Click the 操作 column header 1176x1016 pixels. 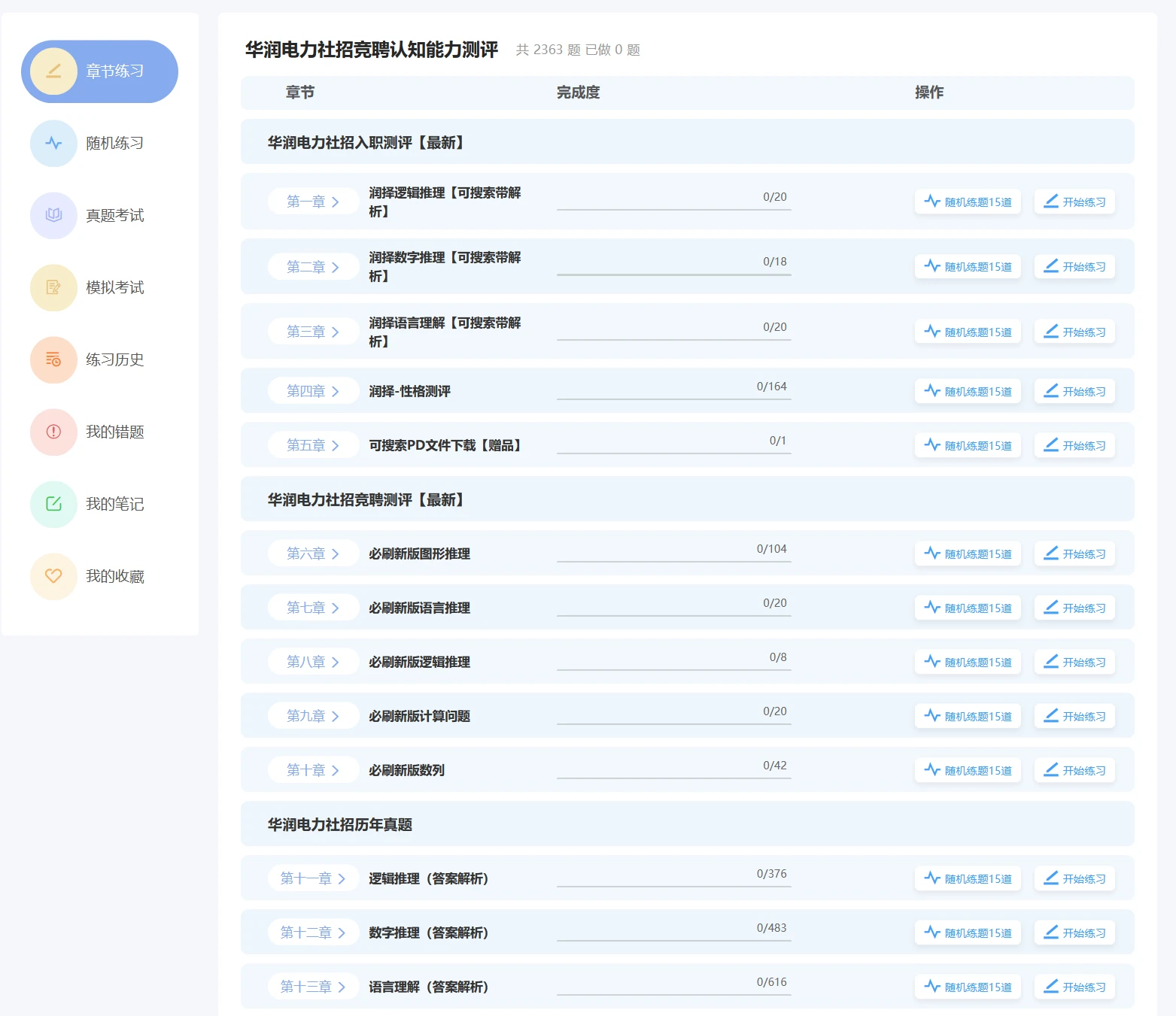[929, 93]
